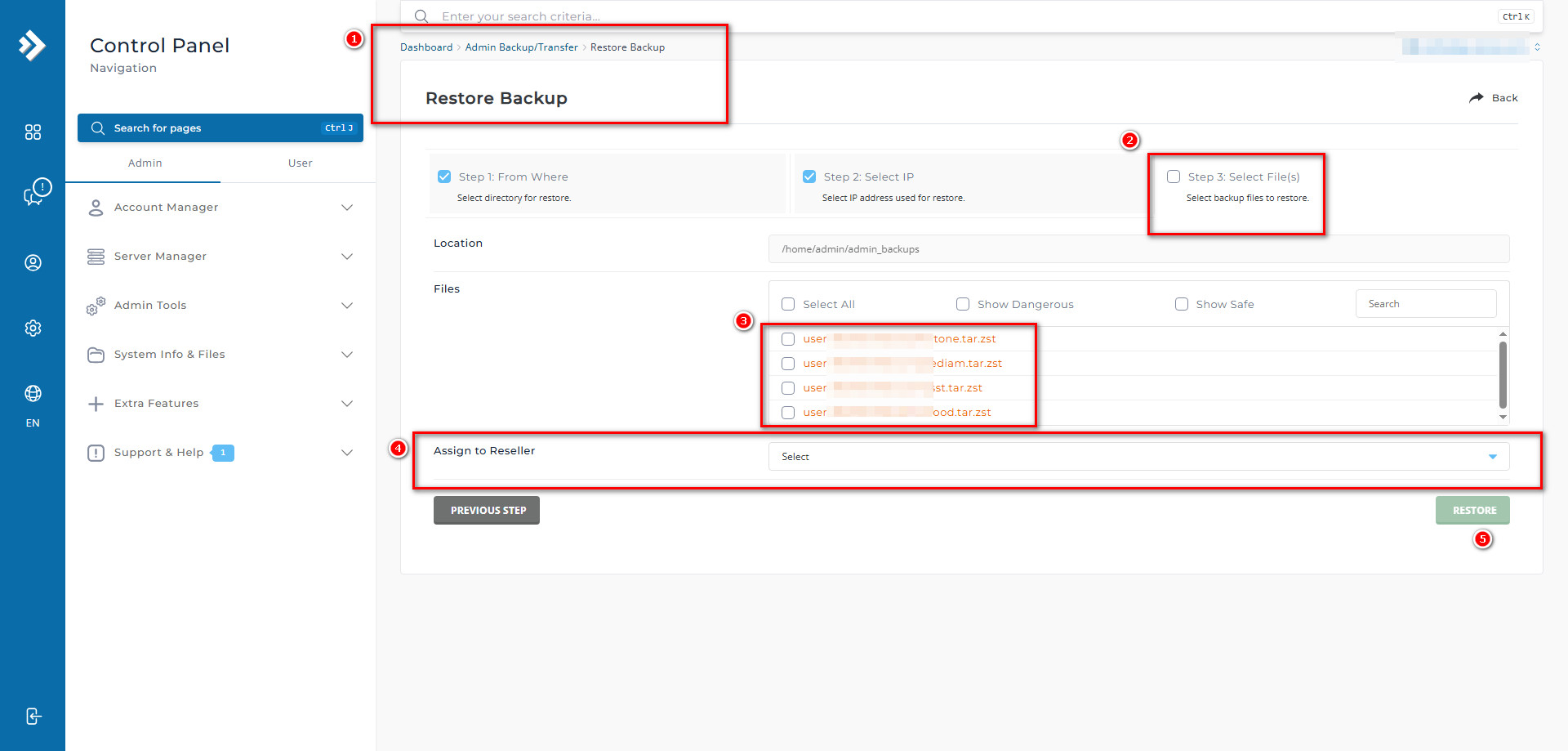The height and width of the screenshot is (751, 1568).
Task: Switch to the User tab
Action: [x=300, y=163]
